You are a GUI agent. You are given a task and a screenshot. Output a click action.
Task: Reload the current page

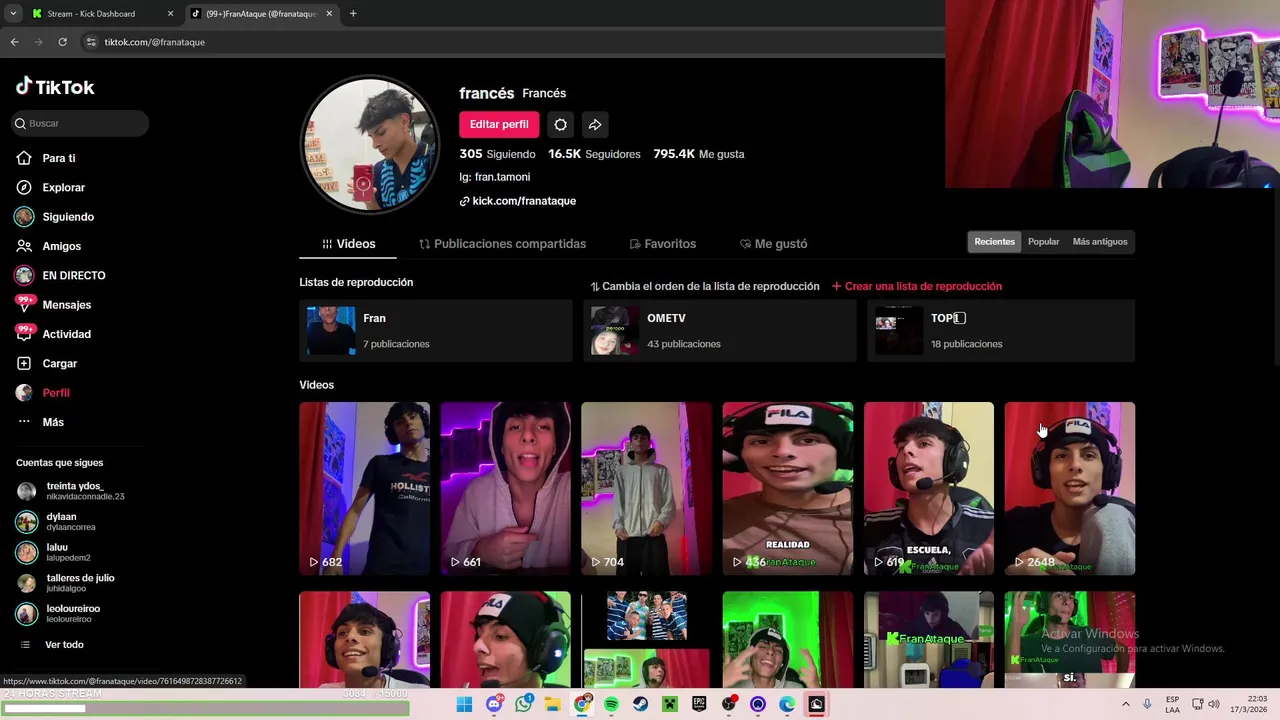[62, 42]
